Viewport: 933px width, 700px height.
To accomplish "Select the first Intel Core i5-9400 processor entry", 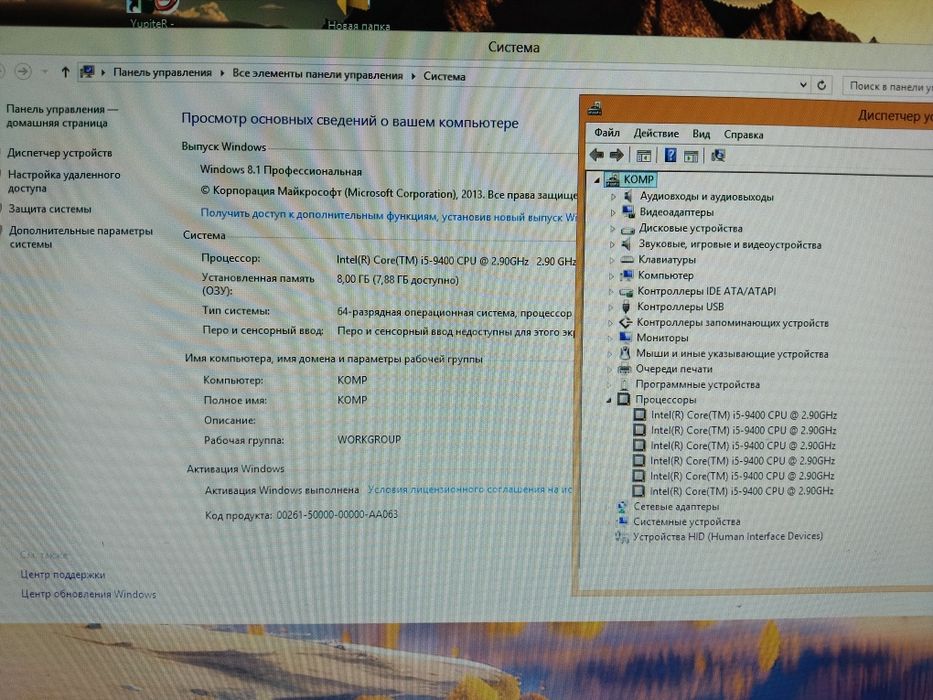I will [743, 415].
